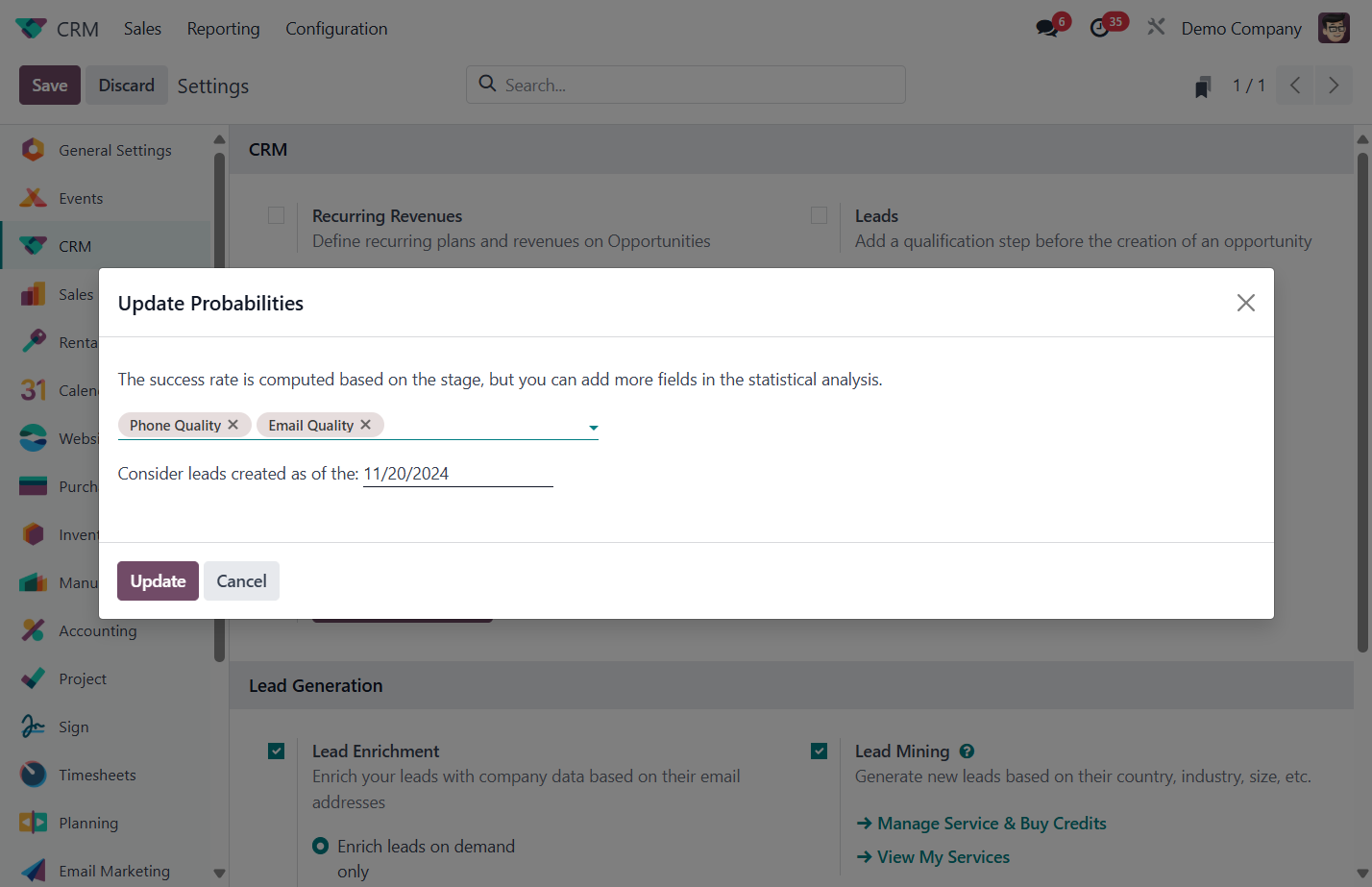Open the user avatar menu
The height and width of the screenshot is (887, 1372).
click(x=1334, y=28)
